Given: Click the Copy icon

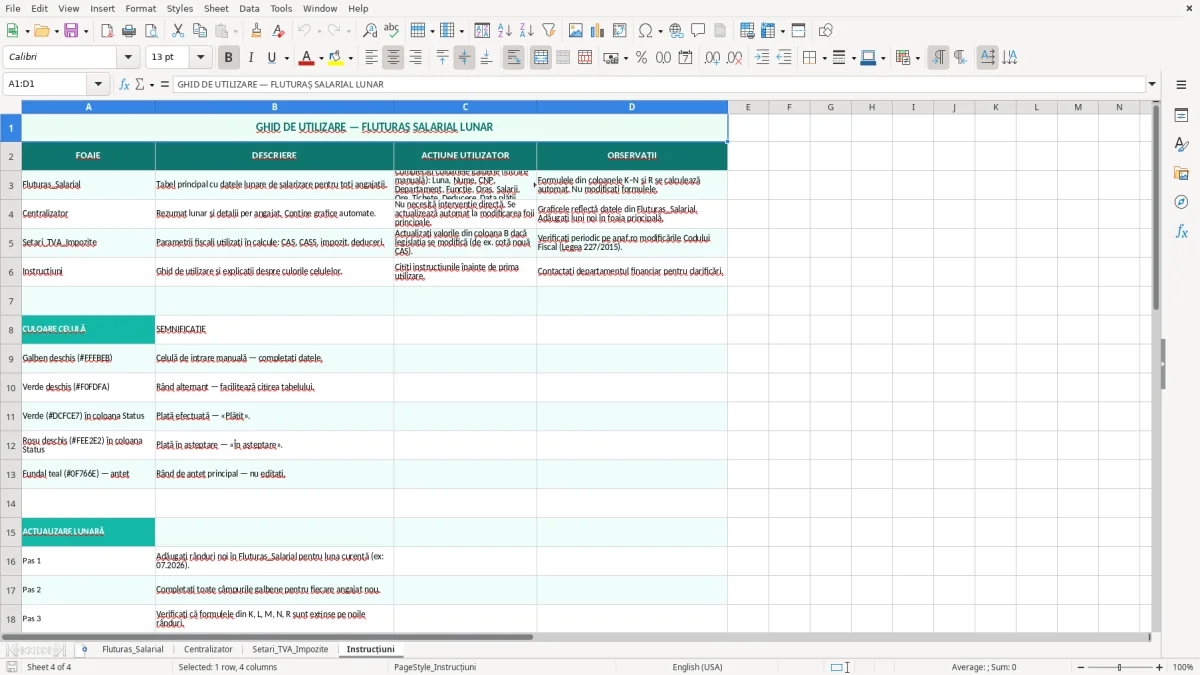Looking at the screenshot, I should [x=200, y=31].
